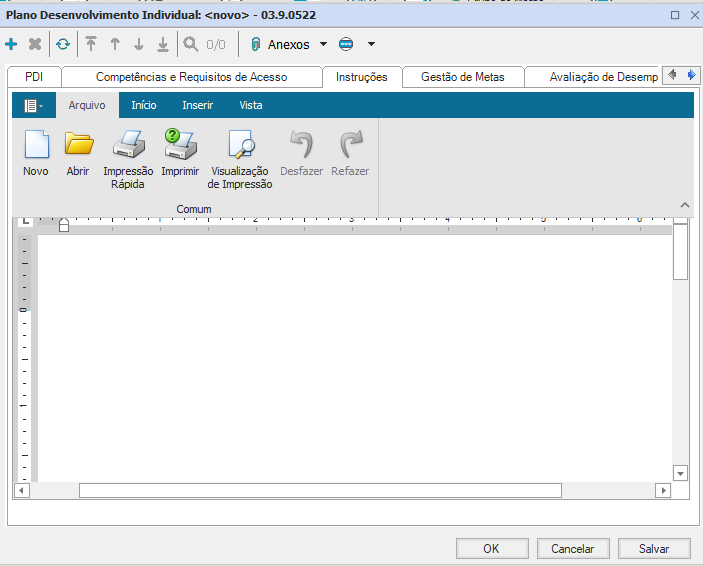Click the blue globe icon in toolbar

(x=347, y=45)
